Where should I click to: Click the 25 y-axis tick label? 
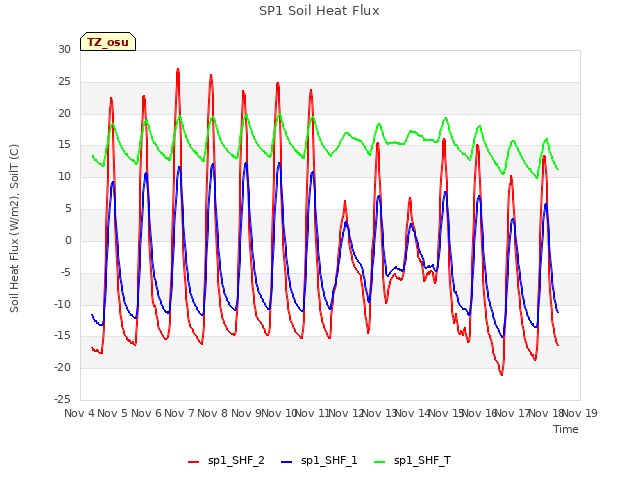[64, 81]
